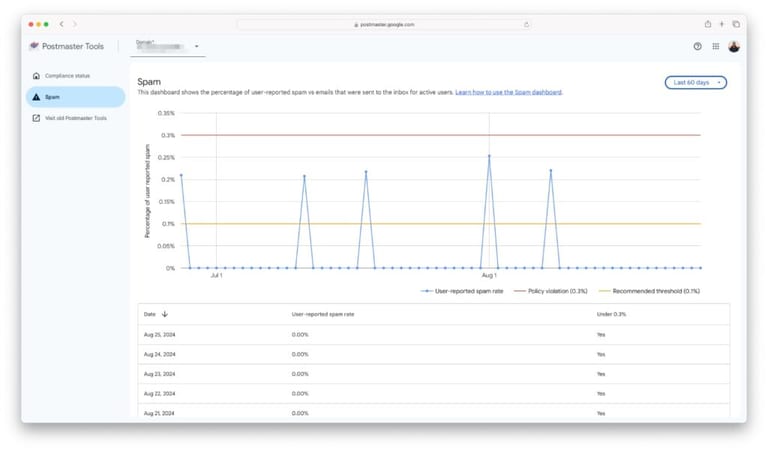Click the User-reported spam rate column header
Screen dimensions: 768x451
coord(323,314)
